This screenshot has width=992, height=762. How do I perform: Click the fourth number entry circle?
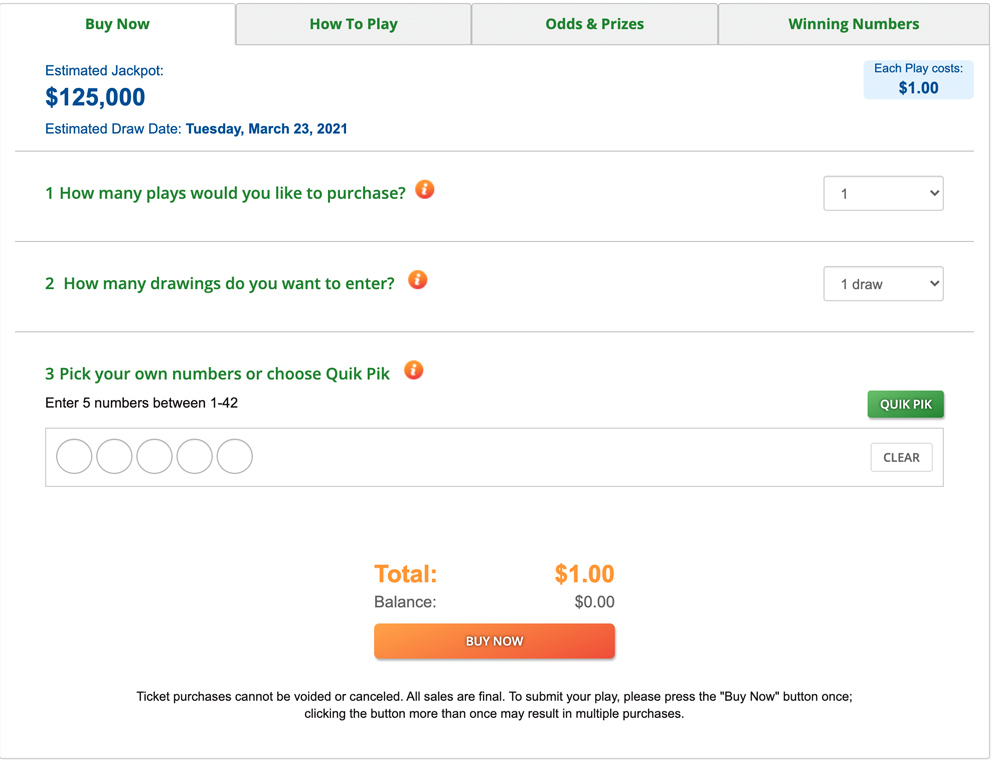(x=194, y=456)
